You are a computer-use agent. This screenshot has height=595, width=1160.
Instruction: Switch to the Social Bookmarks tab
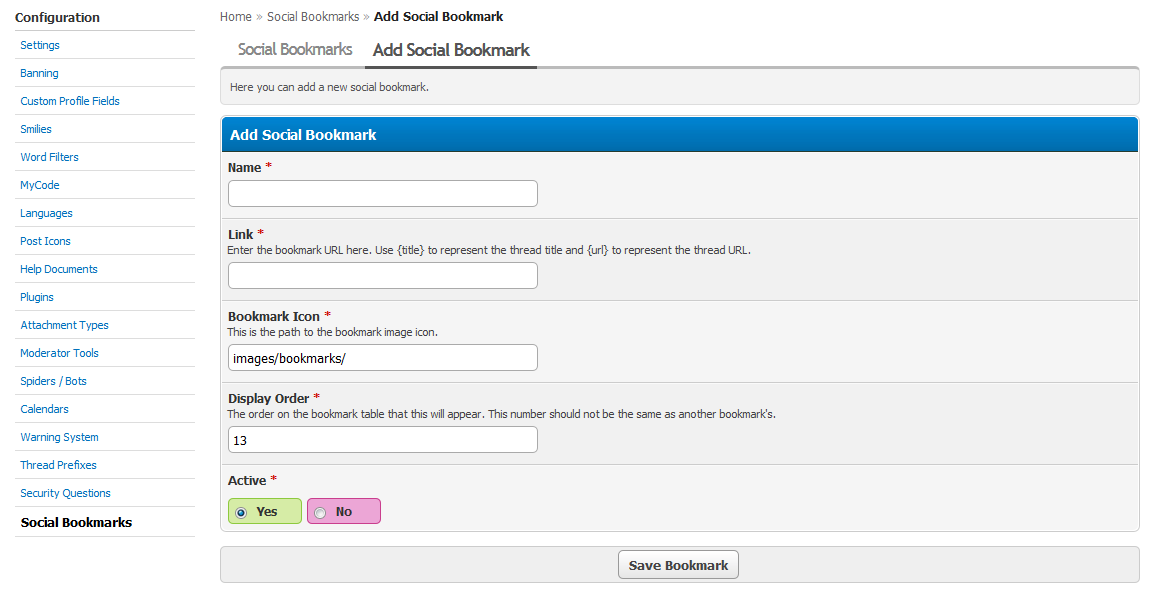point(294,50)
